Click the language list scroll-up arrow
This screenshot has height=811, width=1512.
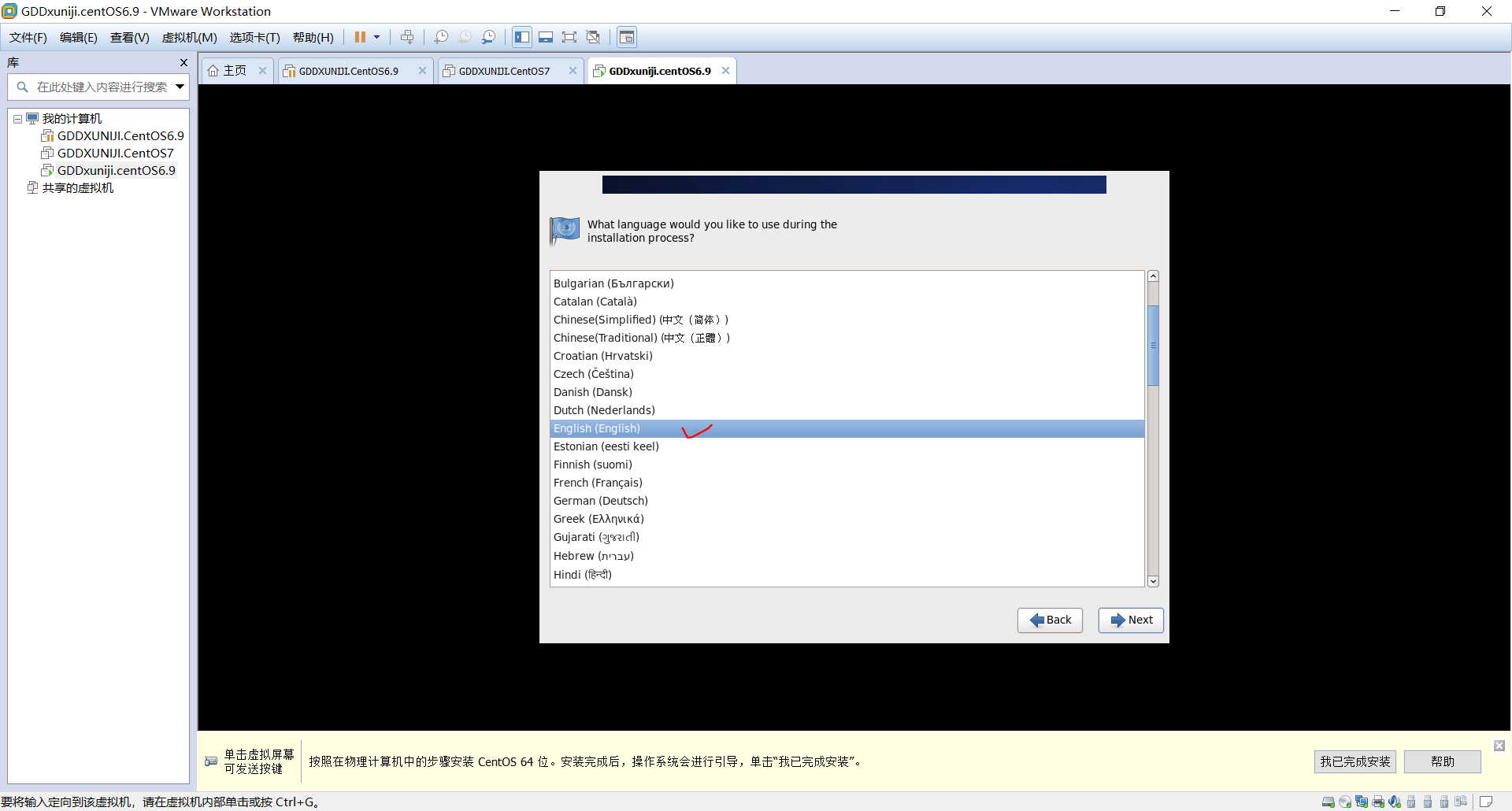point(1153,276)
